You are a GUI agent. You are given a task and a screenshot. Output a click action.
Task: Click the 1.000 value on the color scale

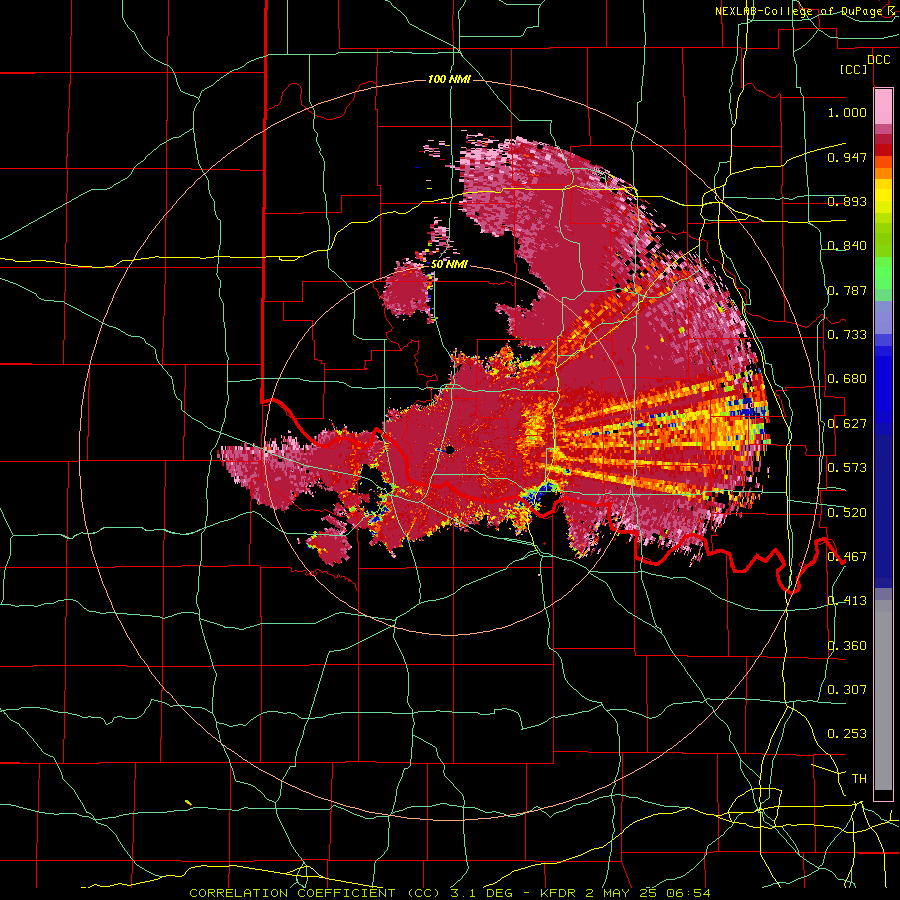(847, 112)
